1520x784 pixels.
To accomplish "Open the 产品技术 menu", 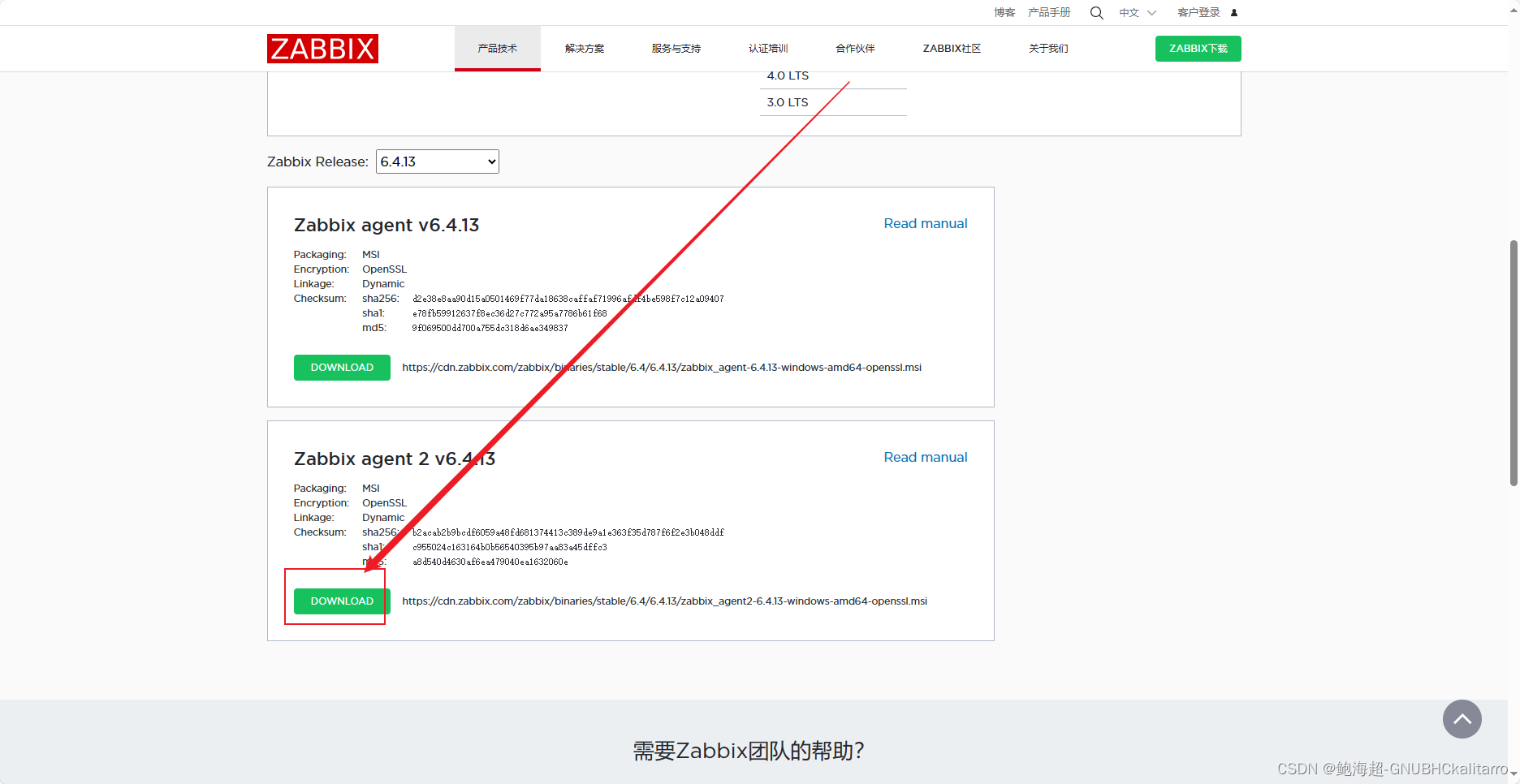I will tap(497, 49).
